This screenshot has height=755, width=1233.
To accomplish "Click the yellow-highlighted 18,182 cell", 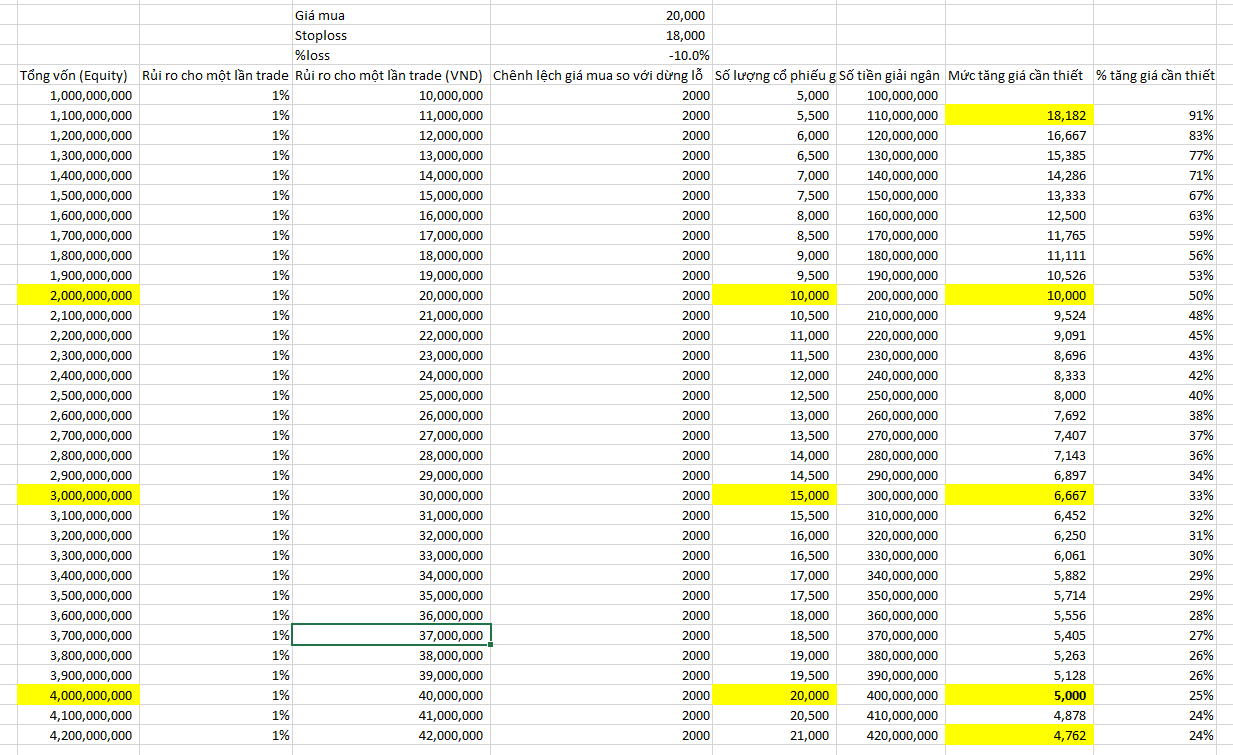I will 1018,115.
